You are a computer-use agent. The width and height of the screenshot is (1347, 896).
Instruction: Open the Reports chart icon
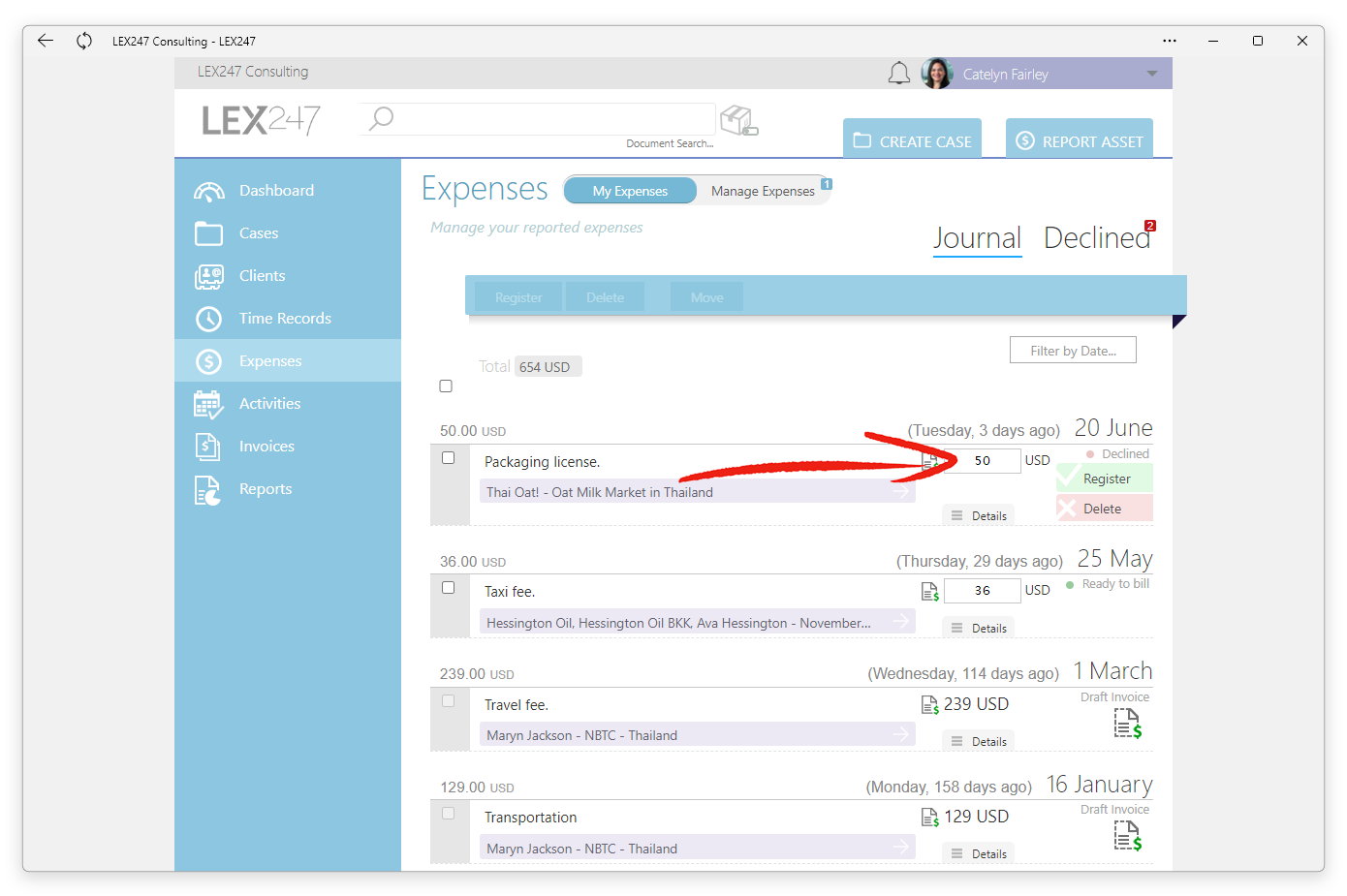point(208,490)
